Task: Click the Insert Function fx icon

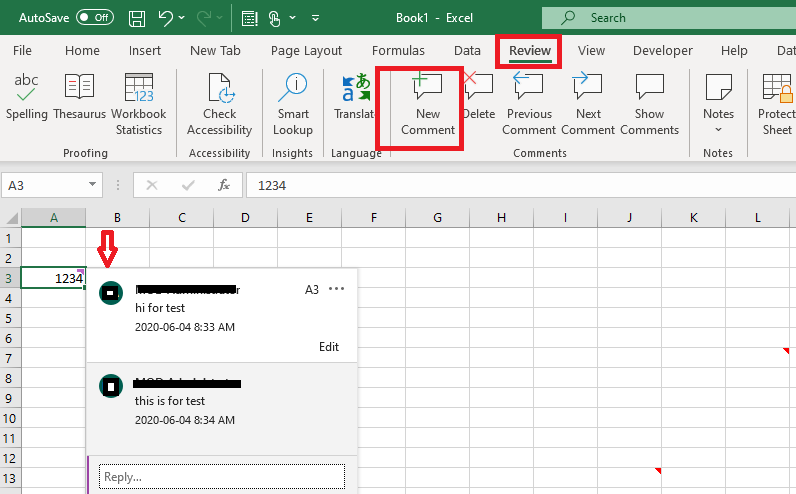Action: [224, 185]
